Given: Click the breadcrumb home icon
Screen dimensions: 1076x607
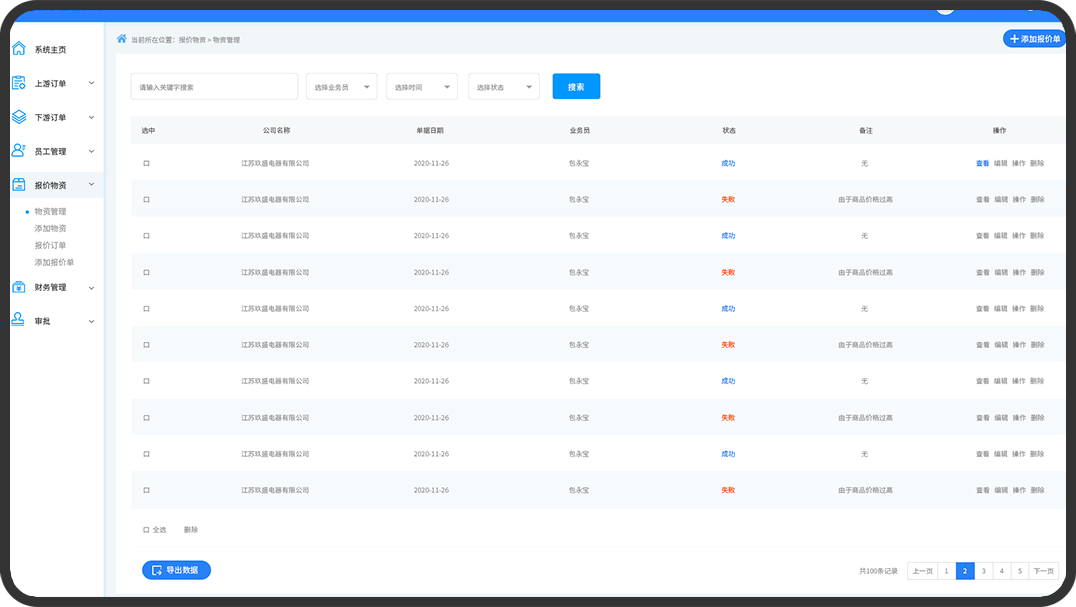Looking at the screenshot, I should pyautogui.click(x=122, y=39).
